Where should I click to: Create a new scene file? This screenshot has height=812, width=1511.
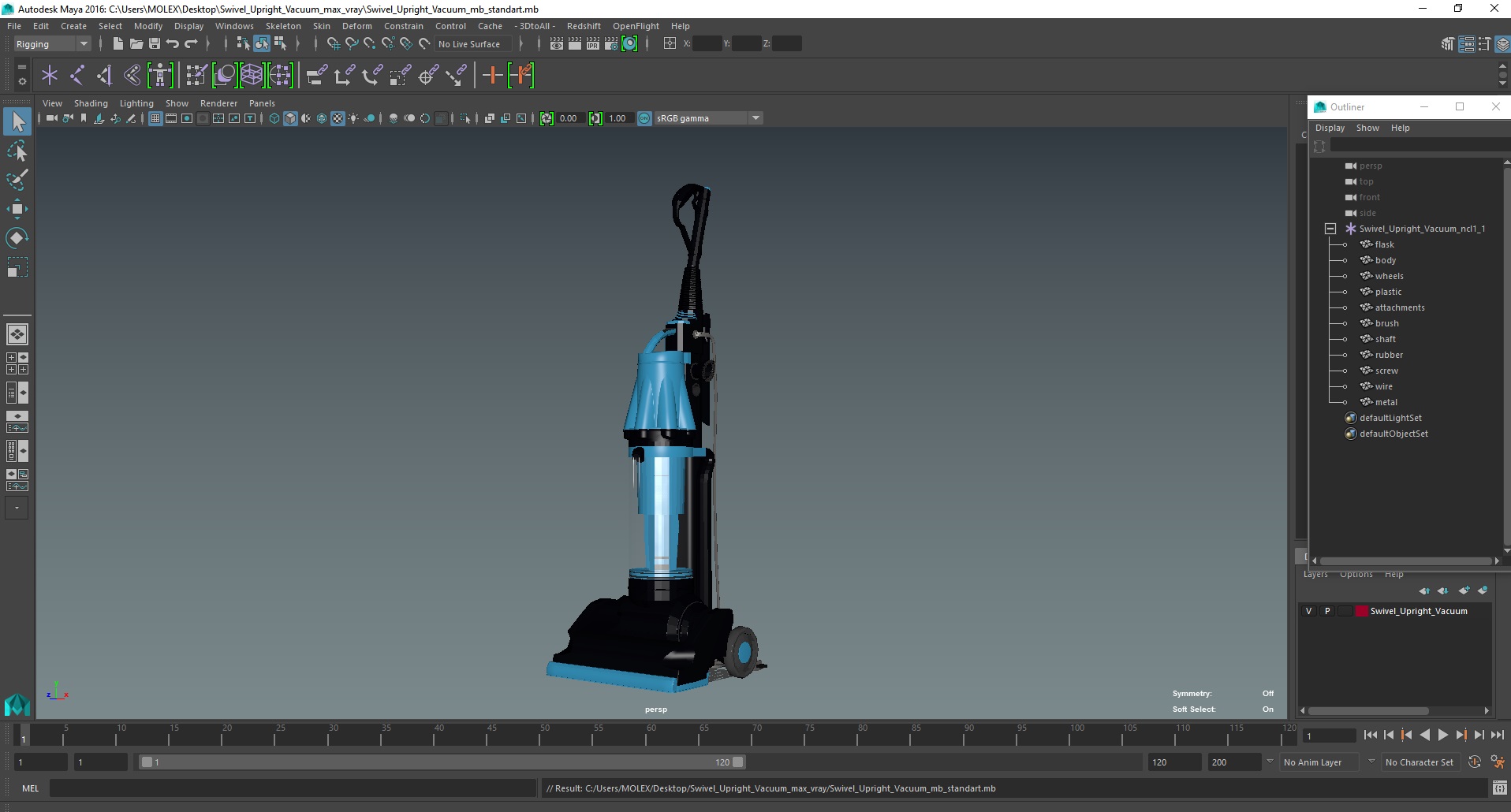(118, 44)
